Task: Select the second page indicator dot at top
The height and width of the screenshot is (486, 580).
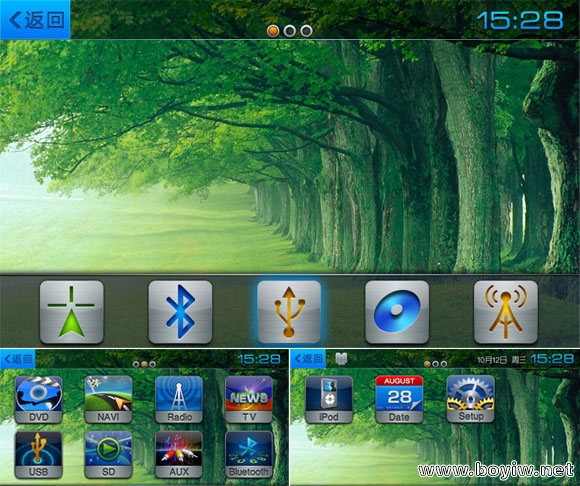Action: [x=290, y=31]
